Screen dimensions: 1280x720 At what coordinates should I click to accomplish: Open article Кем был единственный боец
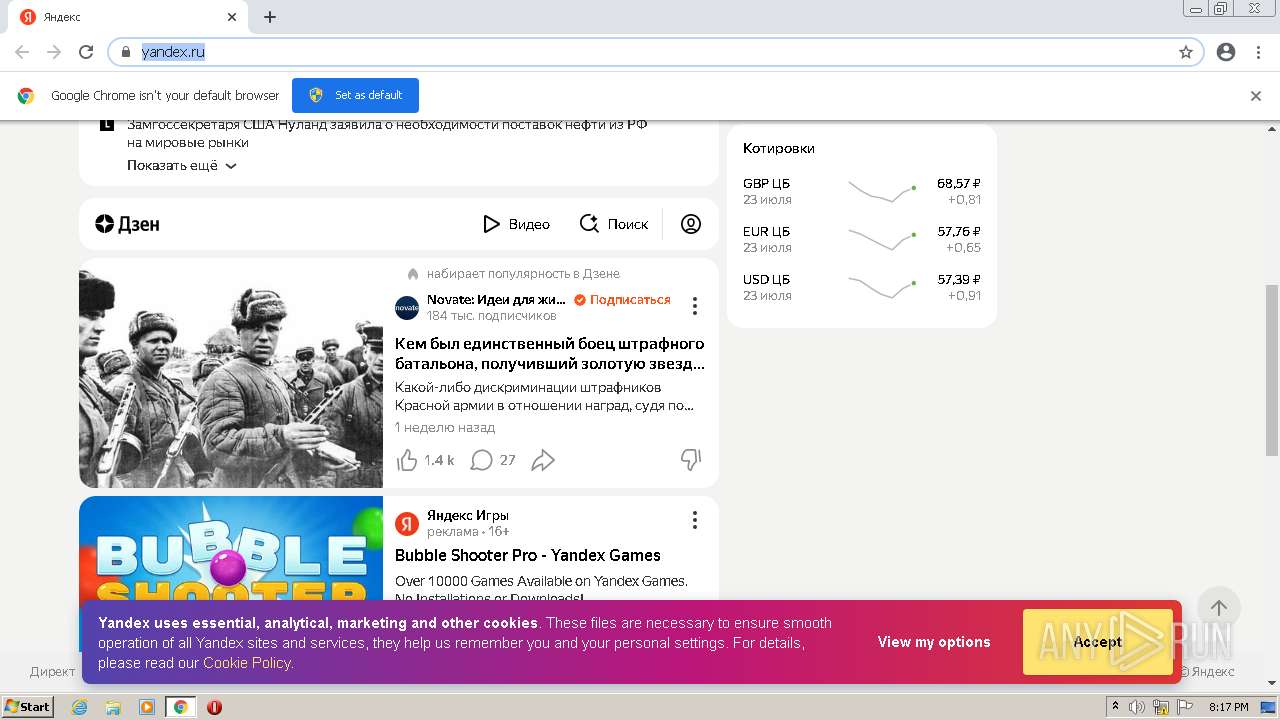(x=550, y=353)
